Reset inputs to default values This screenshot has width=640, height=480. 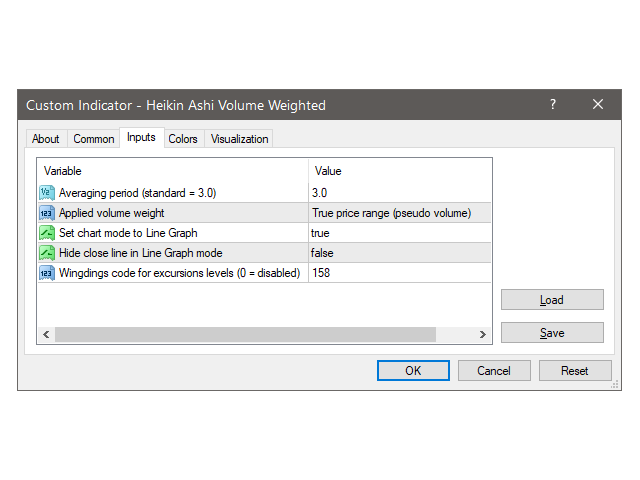pos(575,371)
